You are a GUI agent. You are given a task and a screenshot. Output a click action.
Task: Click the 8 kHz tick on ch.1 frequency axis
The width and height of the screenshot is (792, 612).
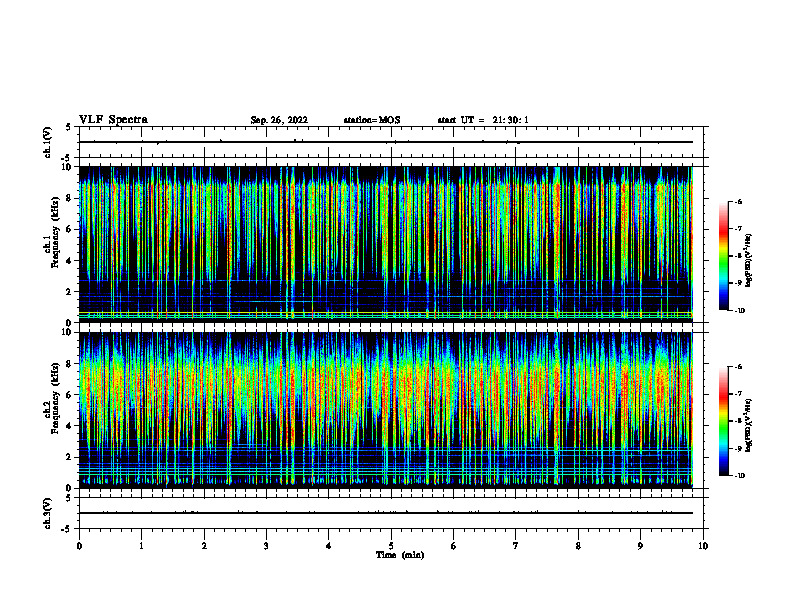(x=70, y=198)
